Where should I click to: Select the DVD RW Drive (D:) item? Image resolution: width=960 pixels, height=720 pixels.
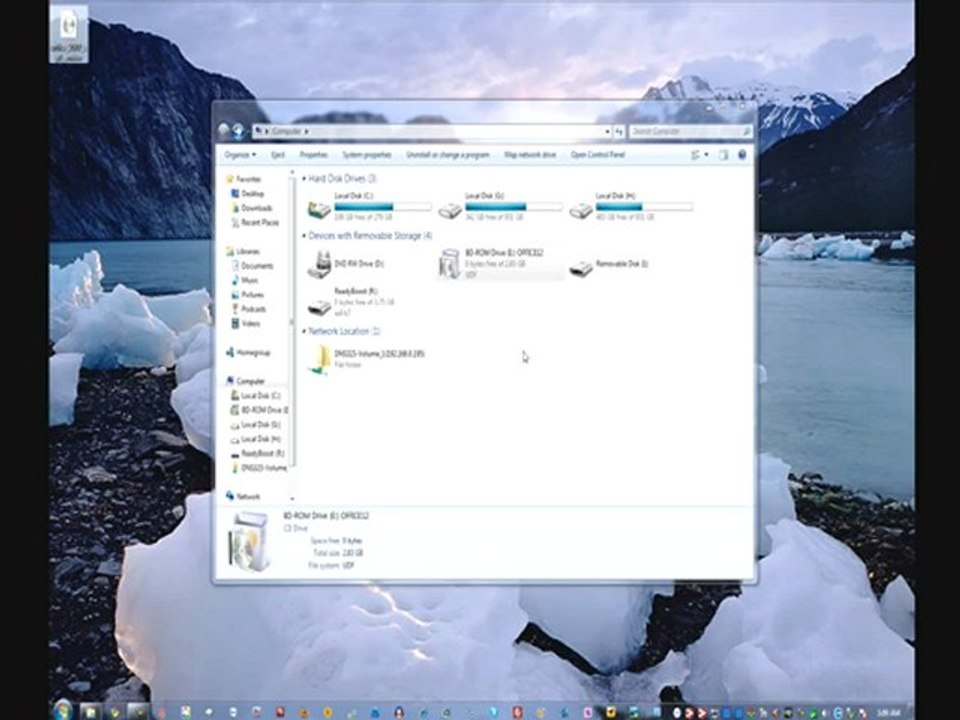347,264
